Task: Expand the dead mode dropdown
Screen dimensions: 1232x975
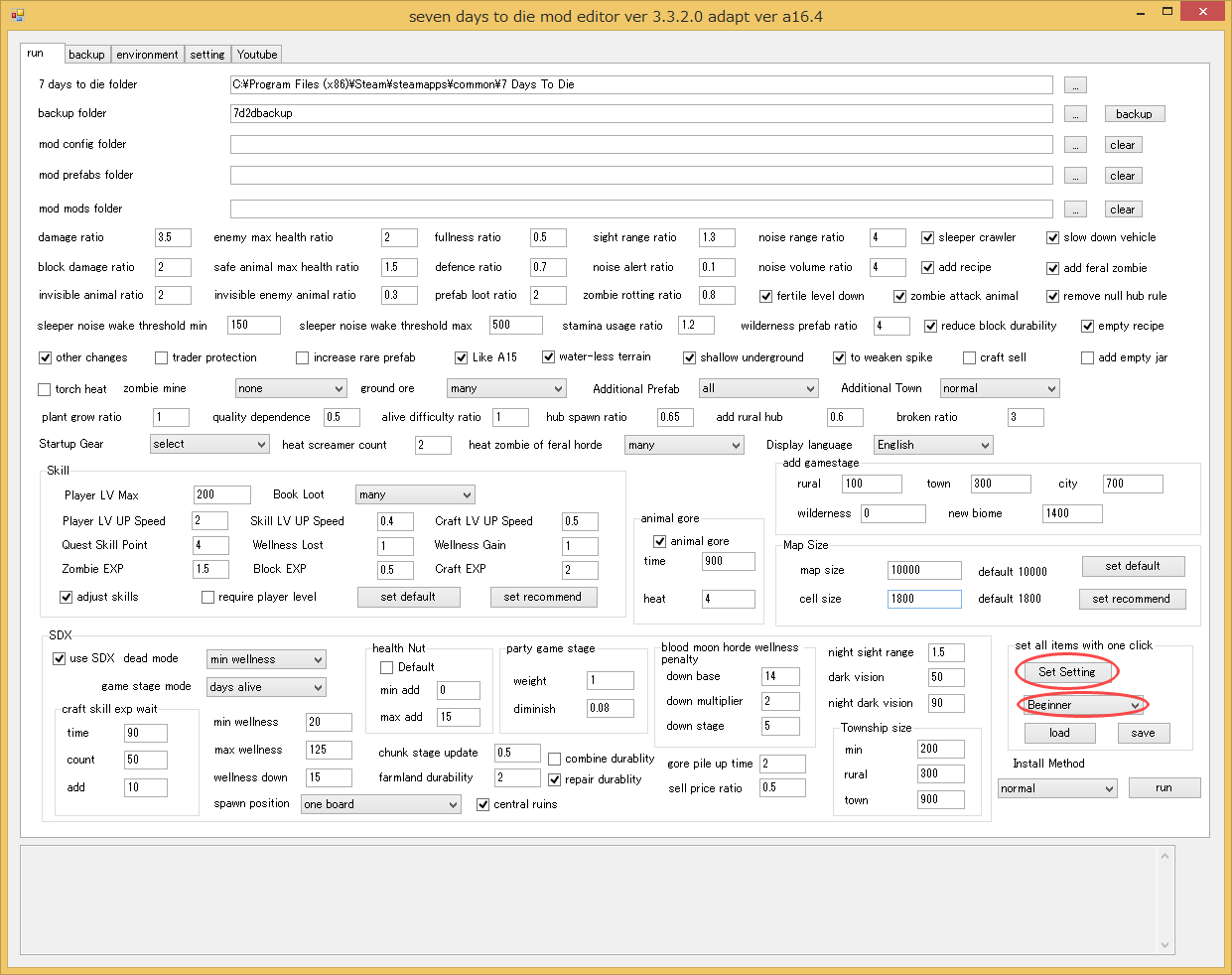Action: (266, 660)
